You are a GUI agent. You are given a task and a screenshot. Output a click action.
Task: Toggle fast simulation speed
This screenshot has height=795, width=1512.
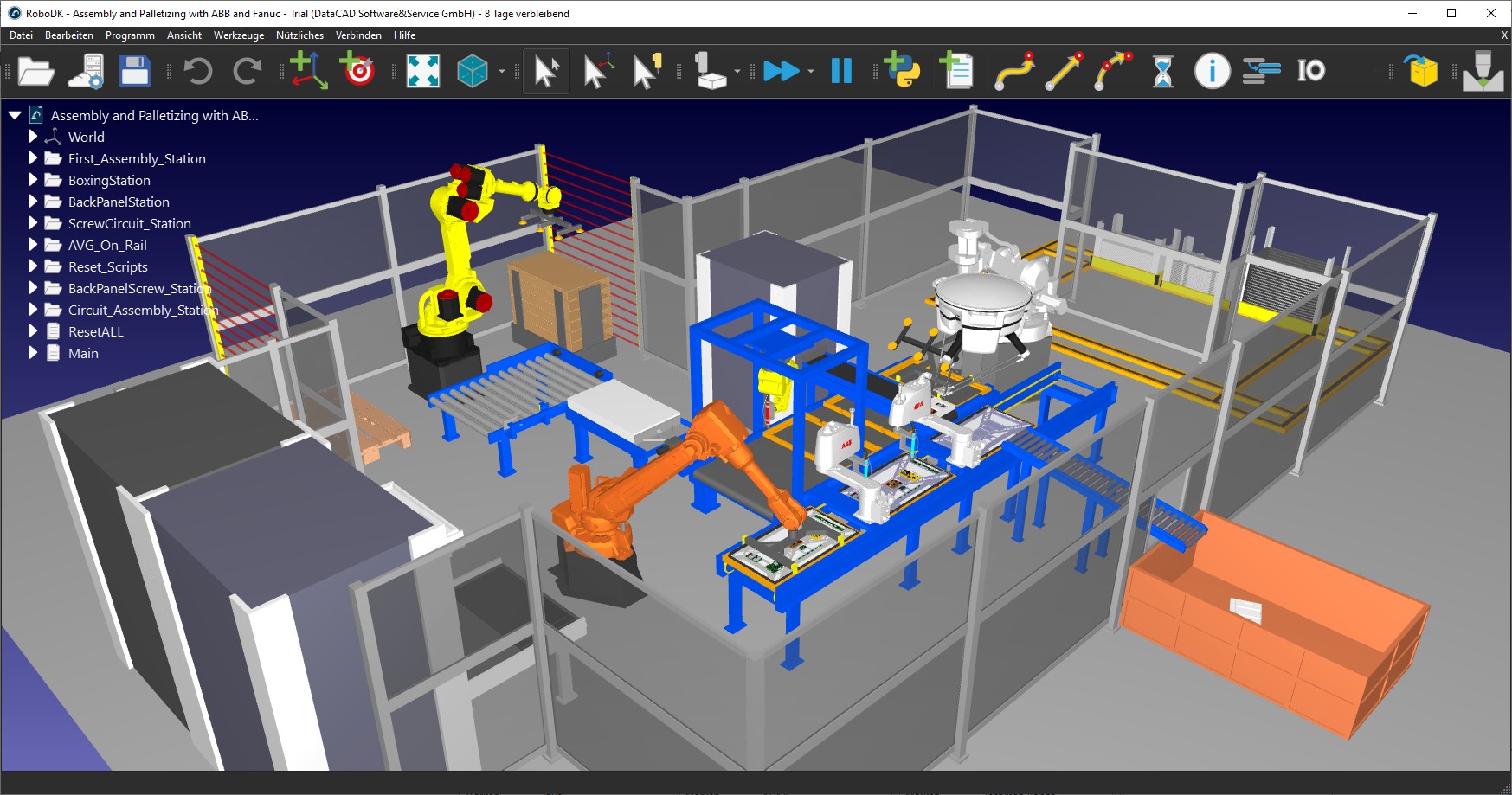(x=781, y=71)
